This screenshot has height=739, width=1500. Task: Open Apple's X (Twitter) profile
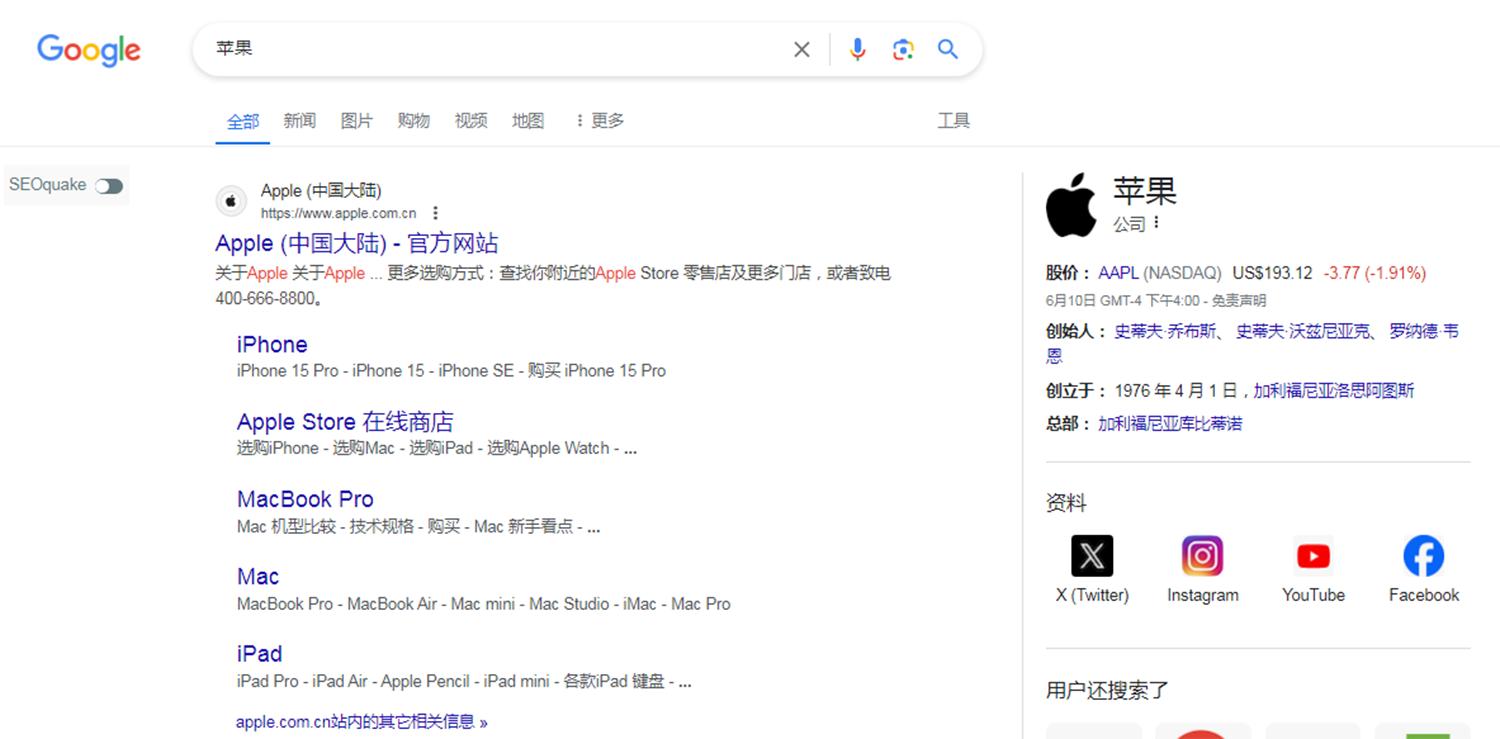(1091, 556)
